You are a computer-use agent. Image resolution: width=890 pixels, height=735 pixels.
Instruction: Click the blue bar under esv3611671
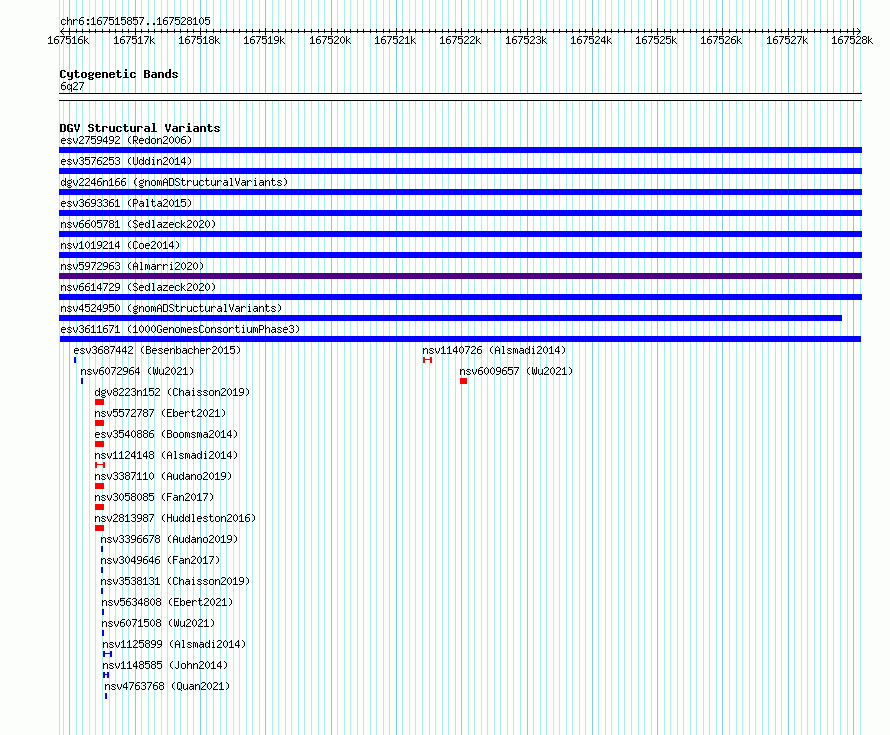pos(460,339)
